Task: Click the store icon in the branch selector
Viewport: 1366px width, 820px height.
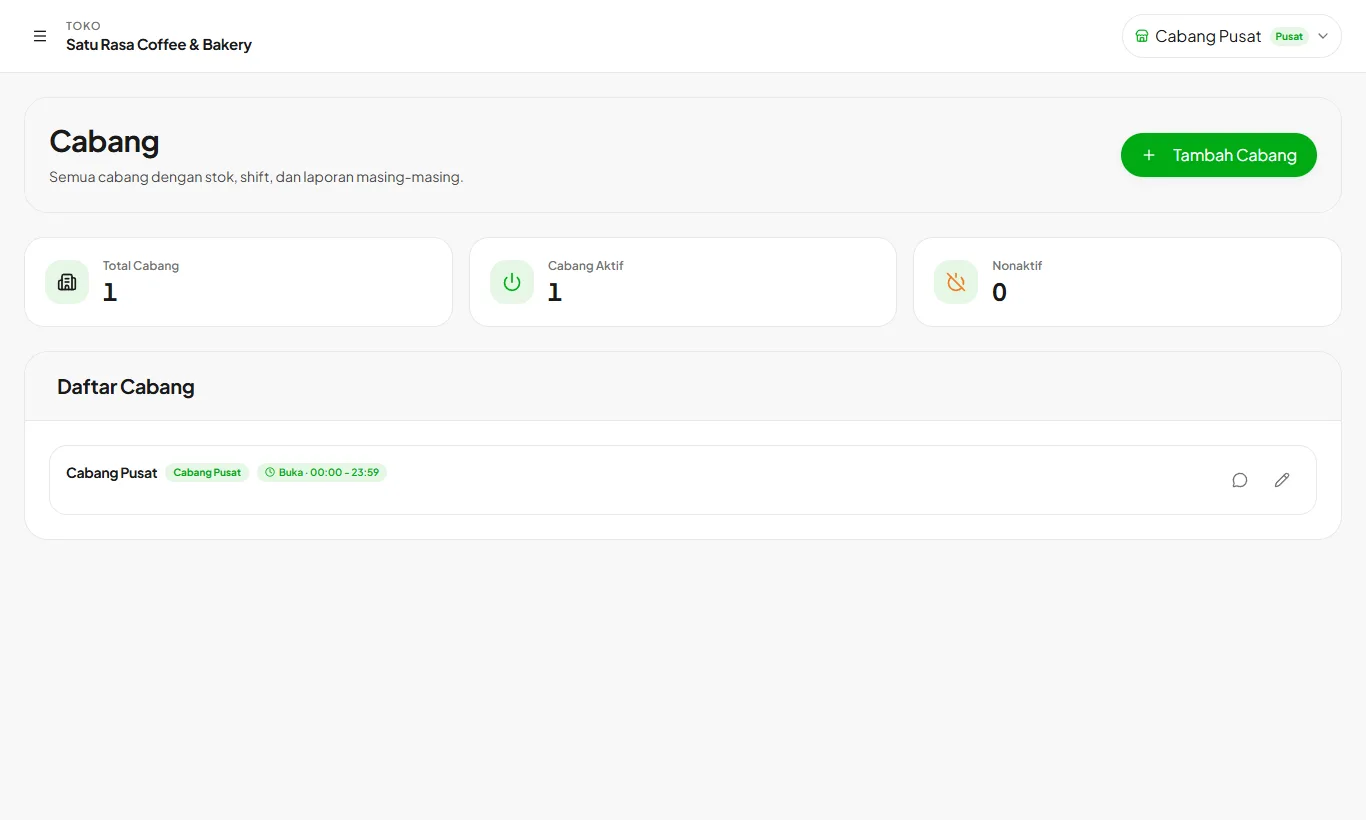Action: [1142, 36]
